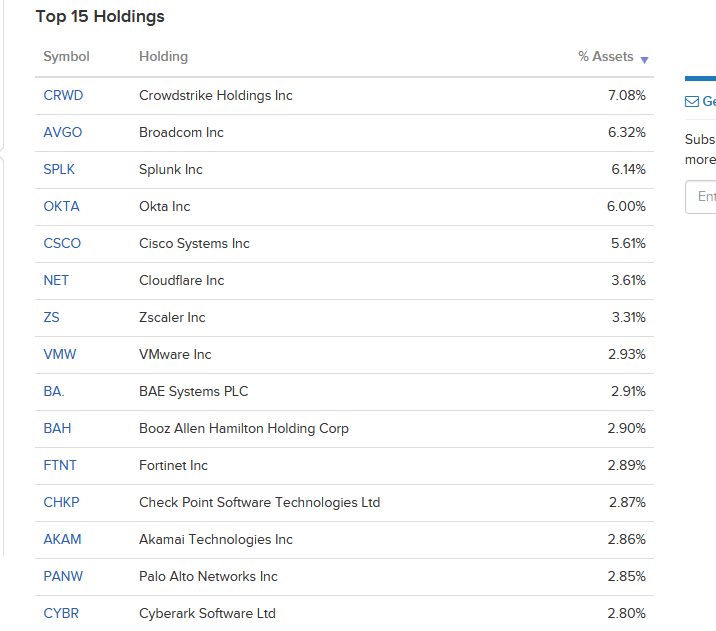Screen dimensions: 716x631
Task: Select Booz Allen Hamilton Holding Corp text
Action: [x=244, y=428]
